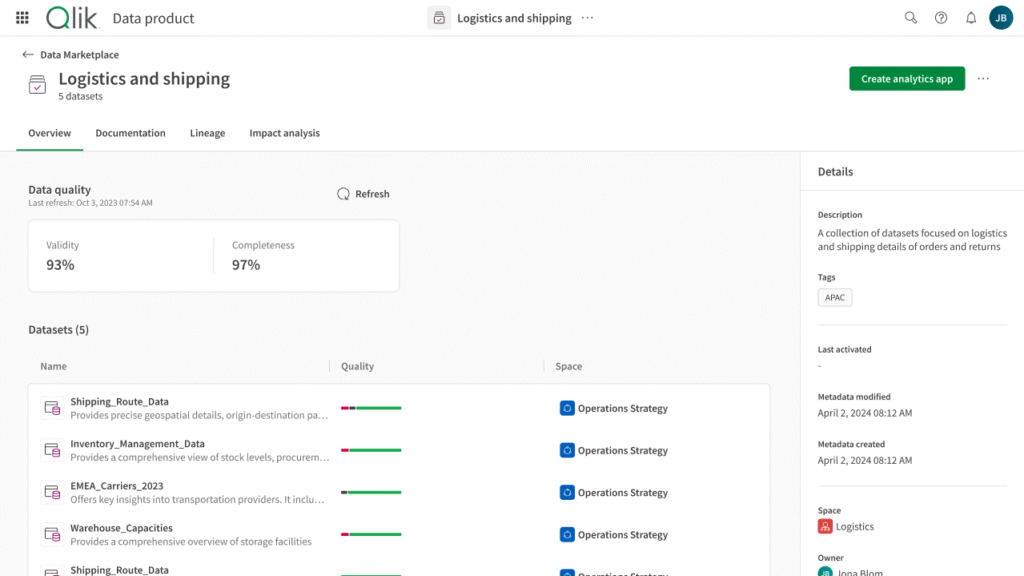Screen dimensions: 1024x576
Task: Click Operations Strategy space icon in Inventory_Management_Data row
Action: pos(567,450)
